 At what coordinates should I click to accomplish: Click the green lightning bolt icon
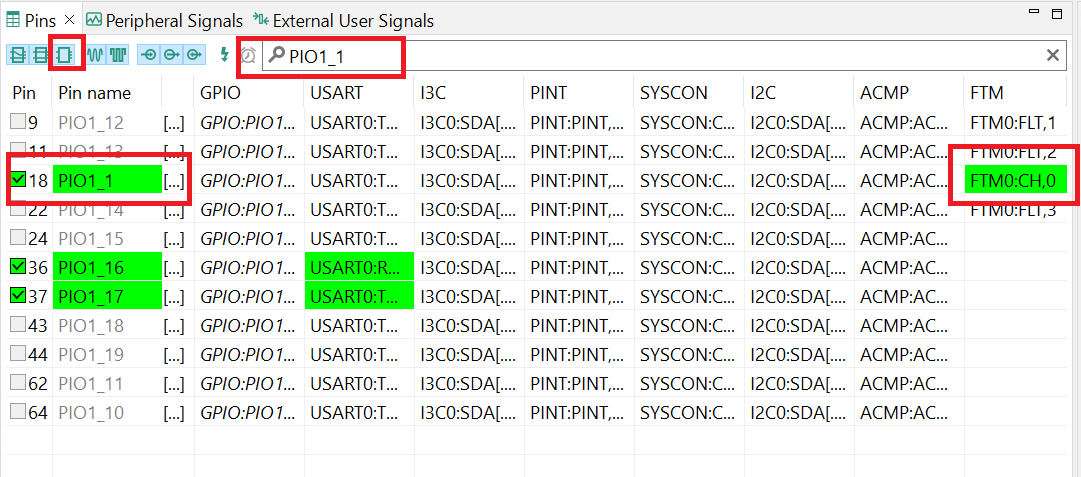point(225,55)
